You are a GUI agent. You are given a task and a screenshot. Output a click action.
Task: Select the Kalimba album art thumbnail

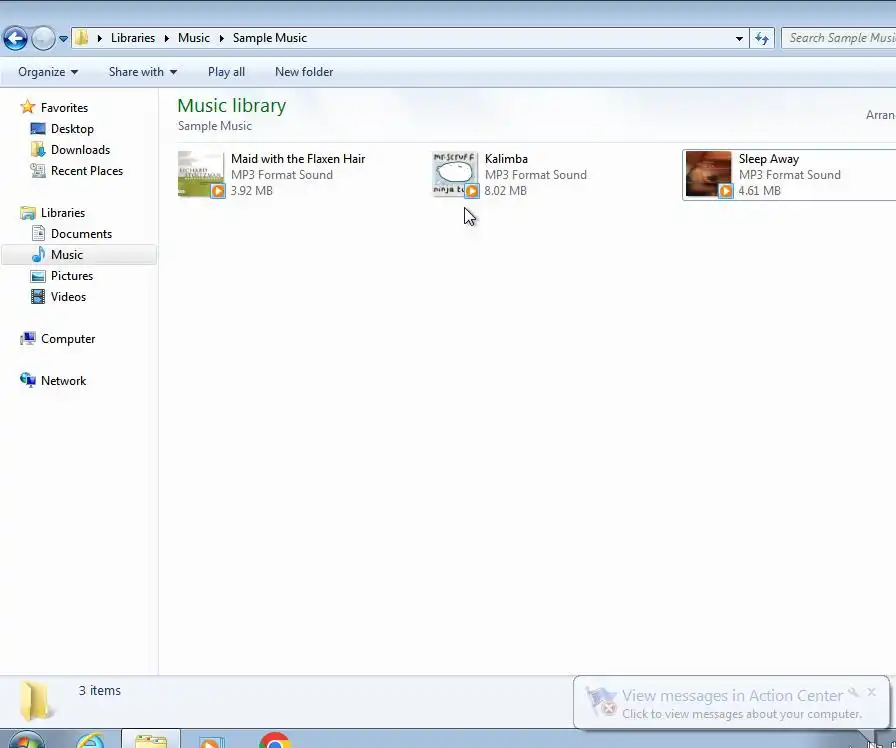pos(455,174)
